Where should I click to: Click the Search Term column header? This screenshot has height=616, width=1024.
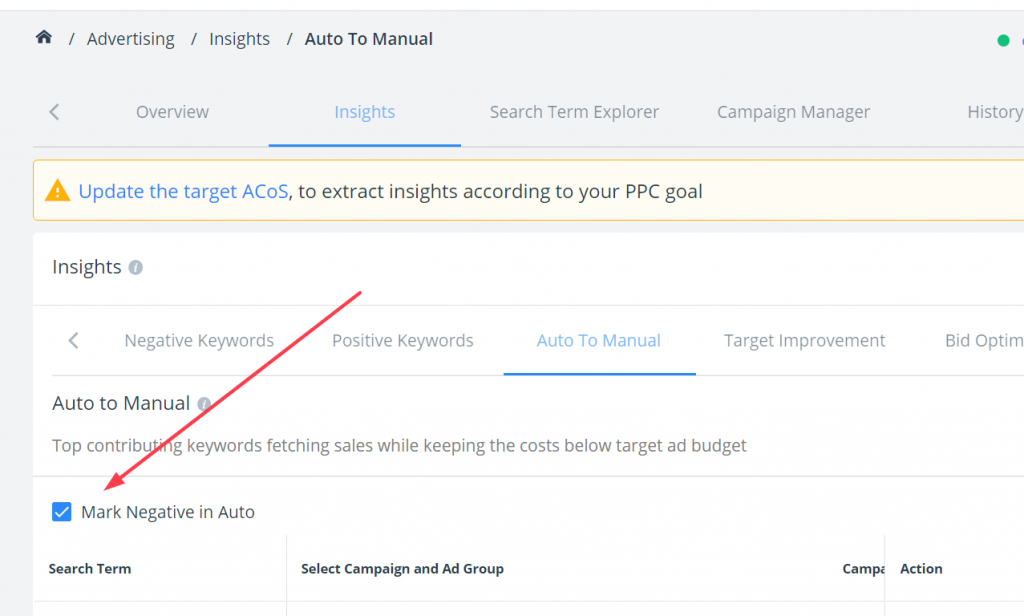[89, 569]
